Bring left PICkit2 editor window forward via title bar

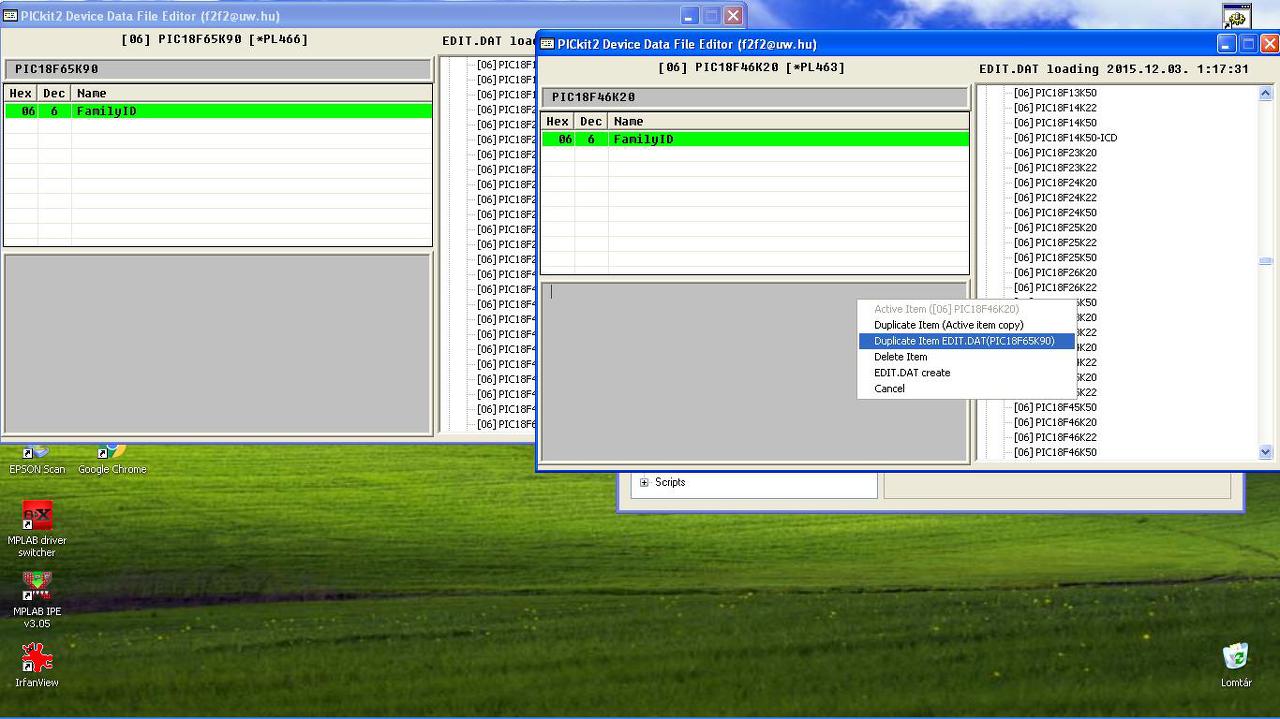[340, 16]
